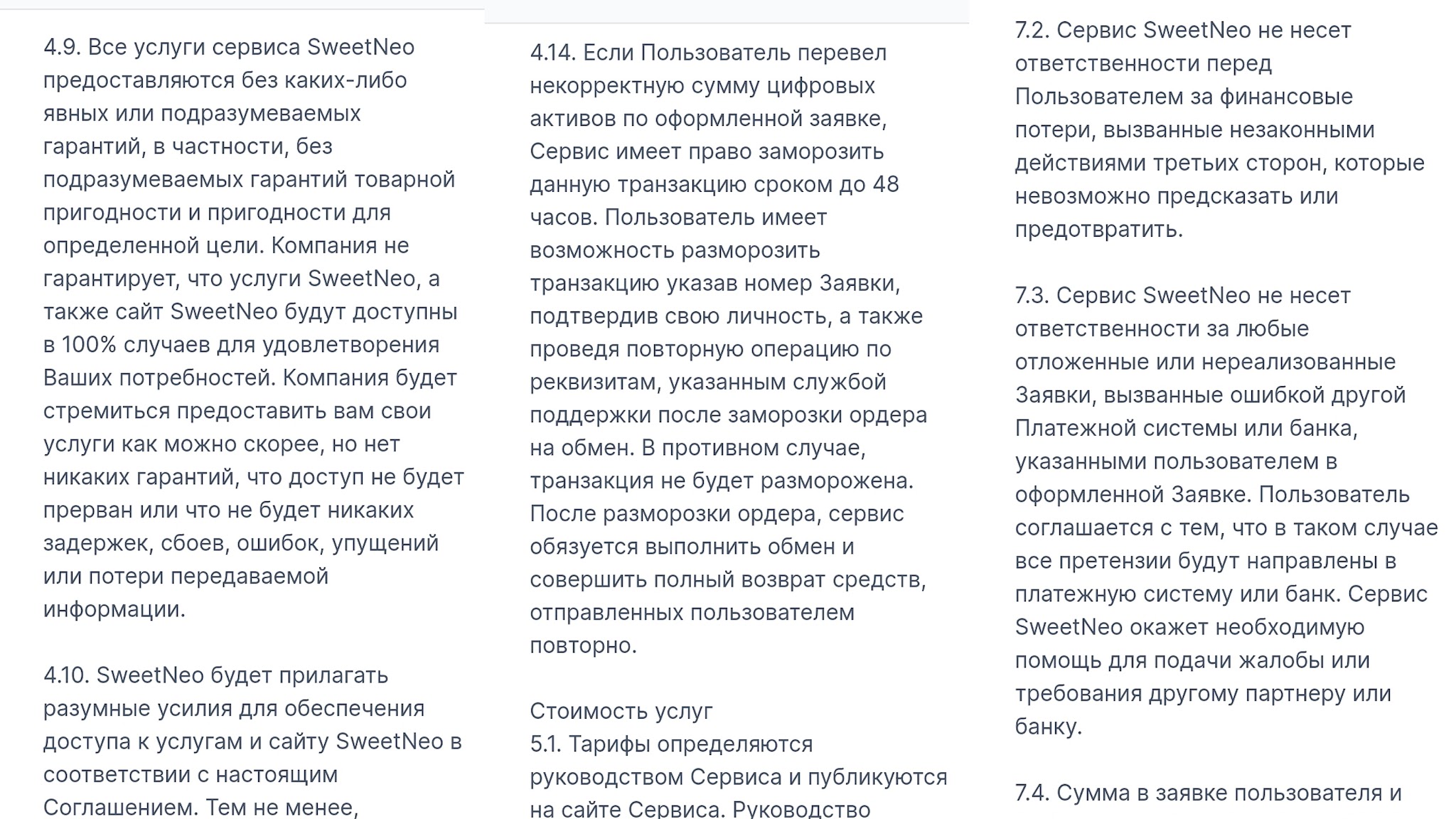Click the clause number "7.4."
The image size is (1456, 819).
click(1032, 793)
